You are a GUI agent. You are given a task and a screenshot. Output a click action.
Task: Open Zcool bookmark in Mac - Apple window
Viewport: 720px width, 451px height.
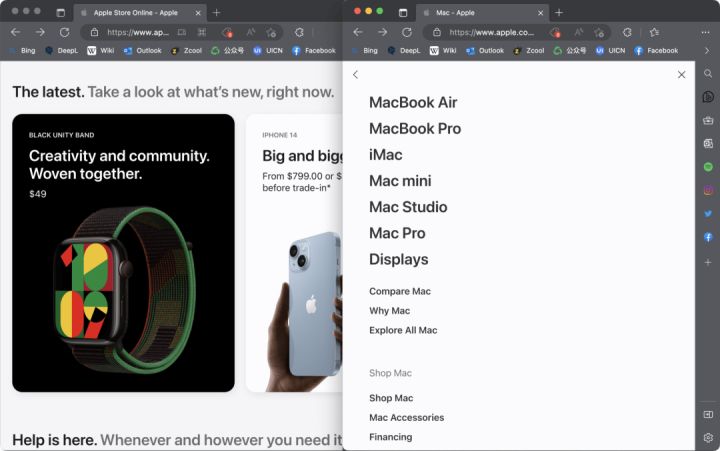[x=529, y=51]
